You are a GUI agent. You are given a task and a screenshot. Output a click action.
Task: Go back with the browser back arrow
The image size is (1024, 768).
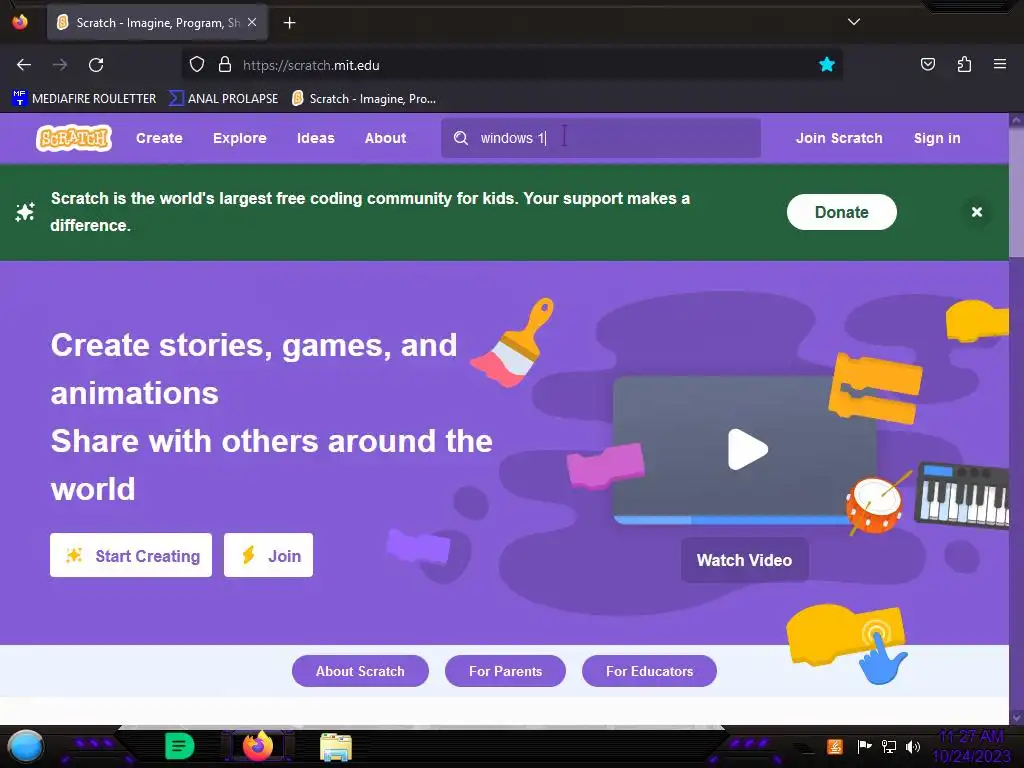24,65
